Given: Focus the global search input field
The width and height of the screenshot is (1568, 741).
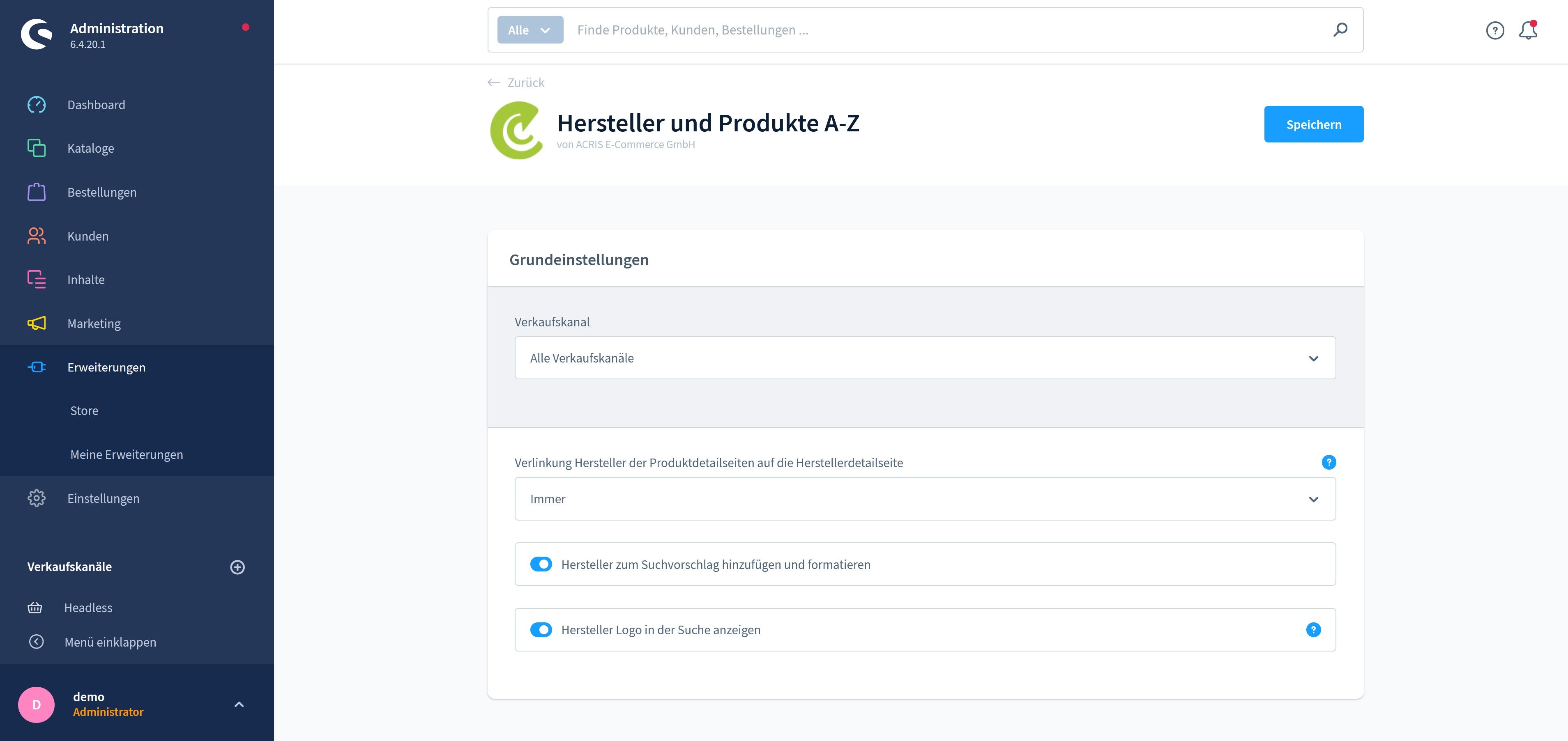Looking at the screenshot, I should (950, 30).
